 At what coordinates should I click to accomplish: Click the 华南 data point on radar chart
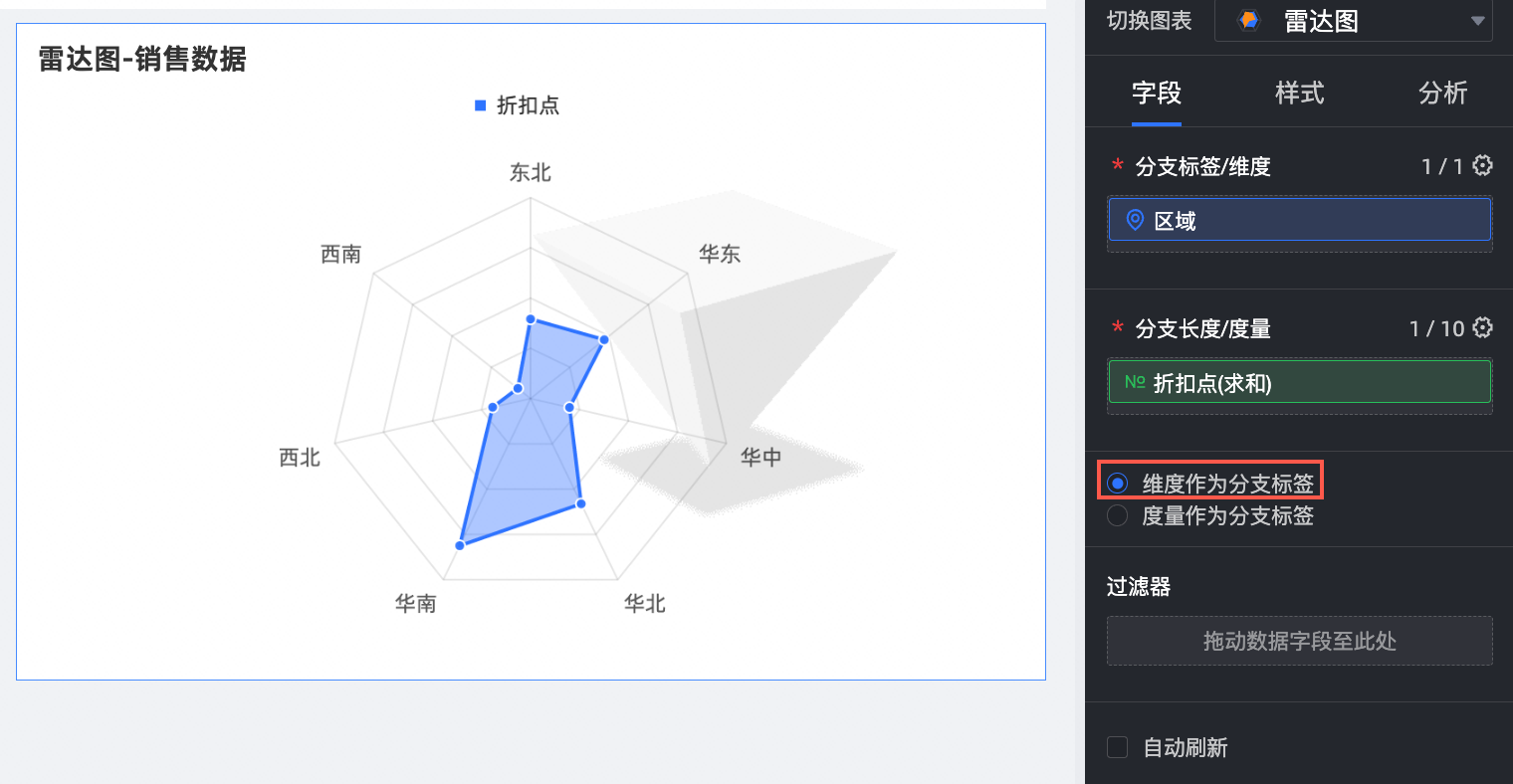pos(460,545)
